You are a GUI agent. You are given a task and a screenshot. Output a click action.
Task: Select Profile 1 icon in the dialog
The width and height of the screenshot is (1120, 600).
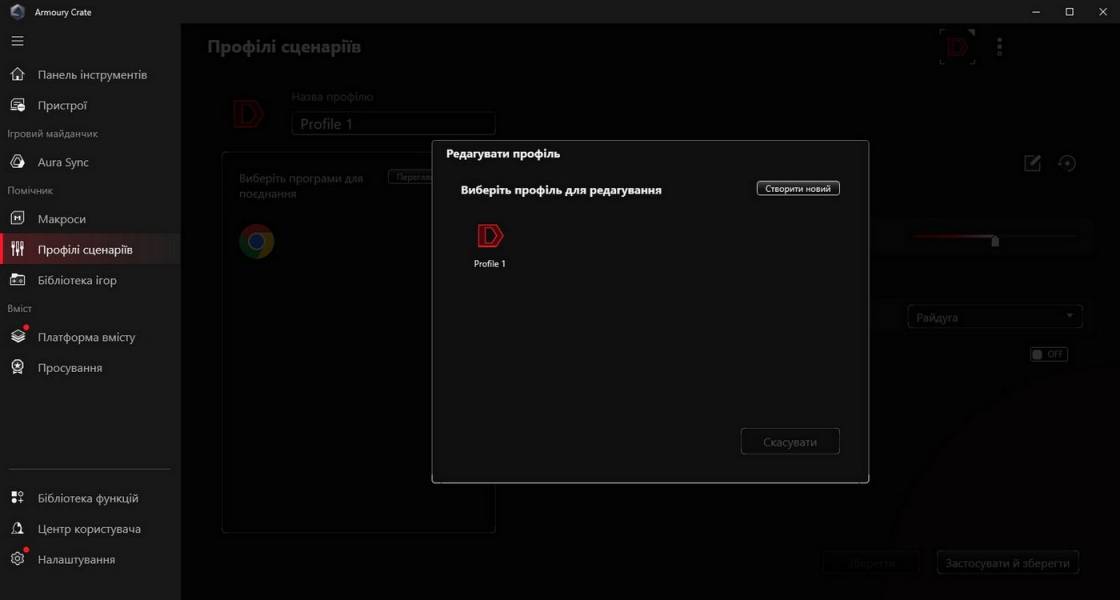point(490,236)
